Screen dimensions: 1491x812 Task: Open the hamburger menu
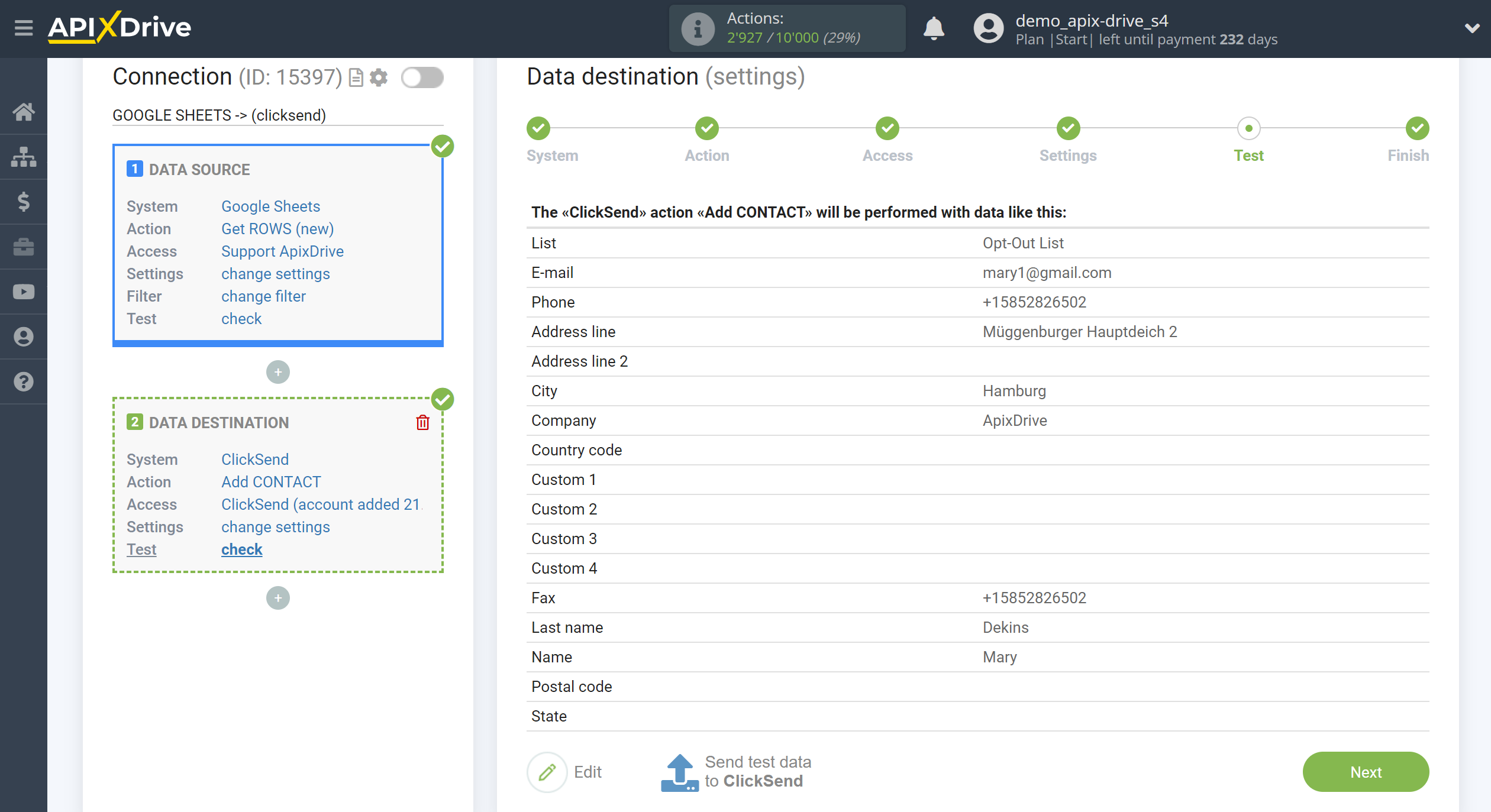(24, 28)
